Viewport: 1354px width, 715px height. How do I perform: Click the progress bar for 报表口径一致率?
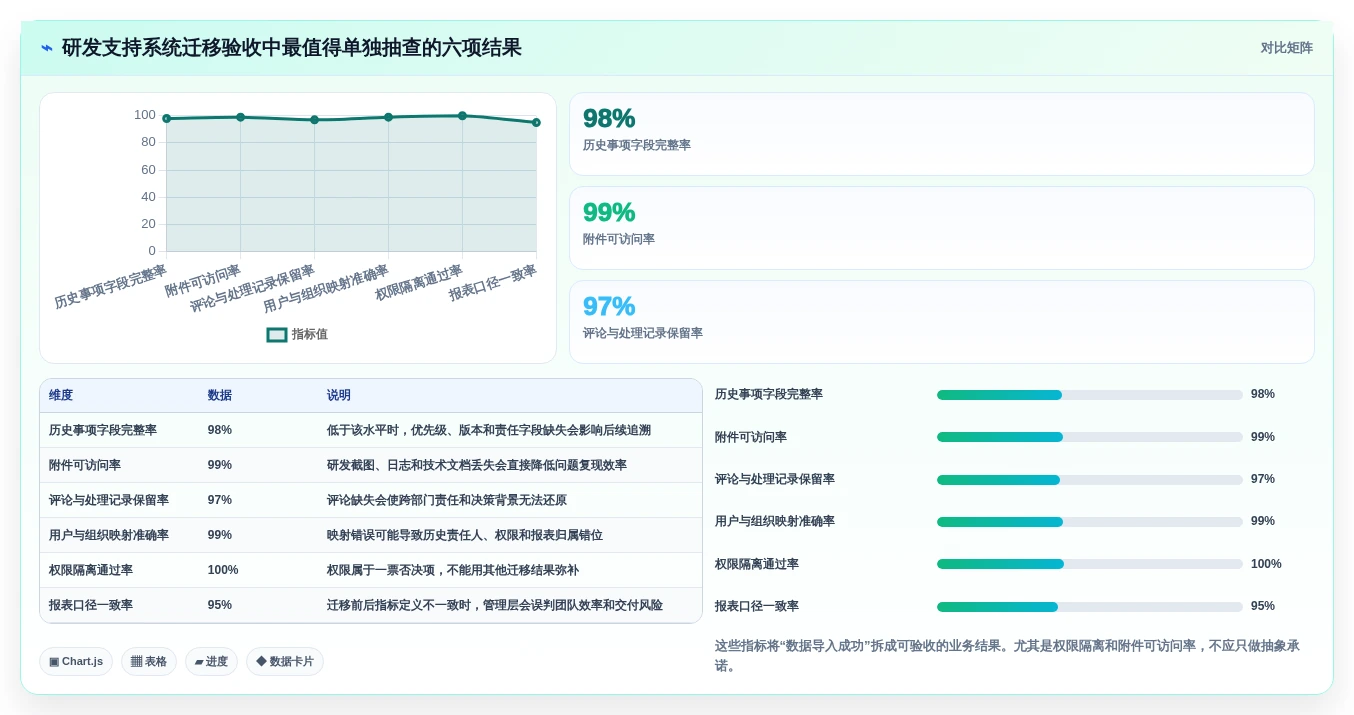[1090, 607]
